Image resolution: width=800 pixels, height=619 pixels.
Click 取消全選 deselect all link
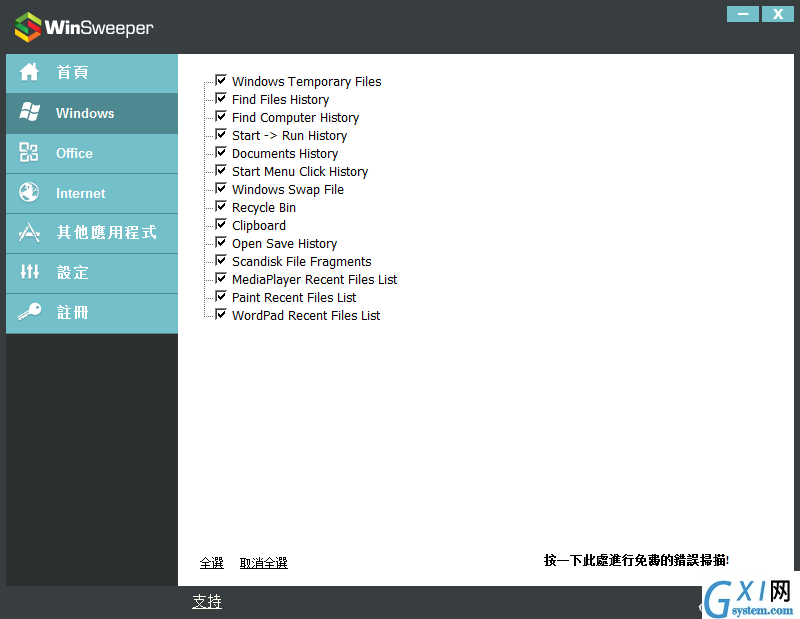pyautogui.click(x=264, y=563)
